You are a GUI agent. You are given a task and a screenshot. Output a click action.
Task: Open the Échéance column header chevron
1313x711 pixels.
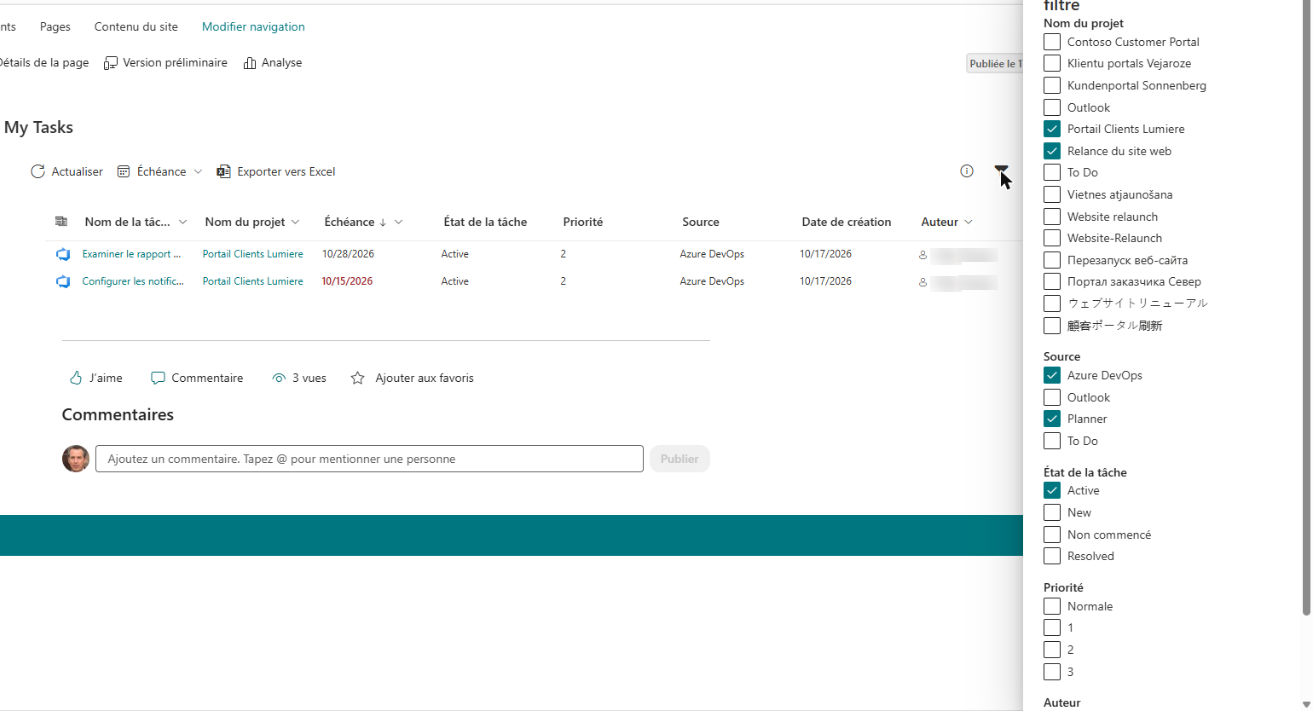point(399,222)
